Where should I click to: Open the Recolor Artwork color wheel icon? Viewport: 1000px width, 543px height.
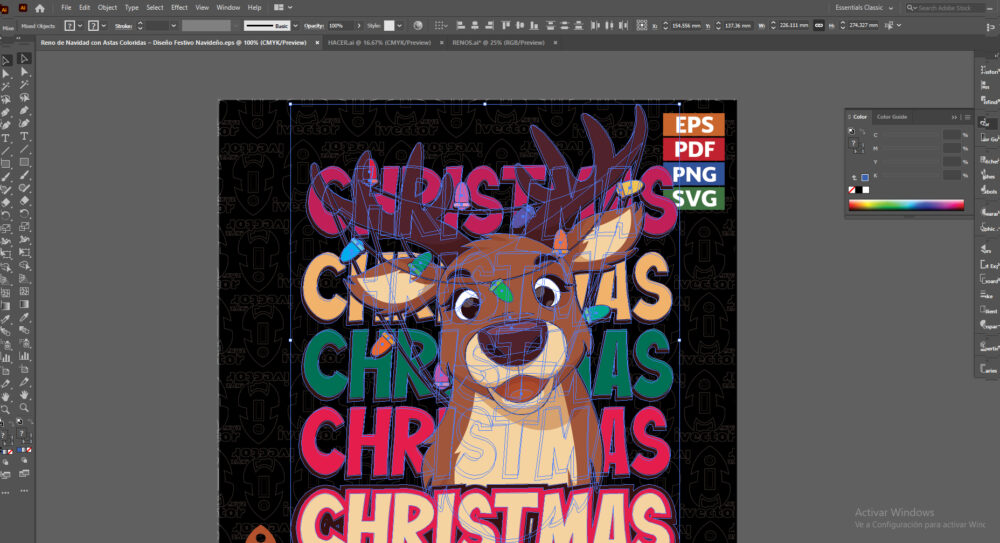point(418,26)
